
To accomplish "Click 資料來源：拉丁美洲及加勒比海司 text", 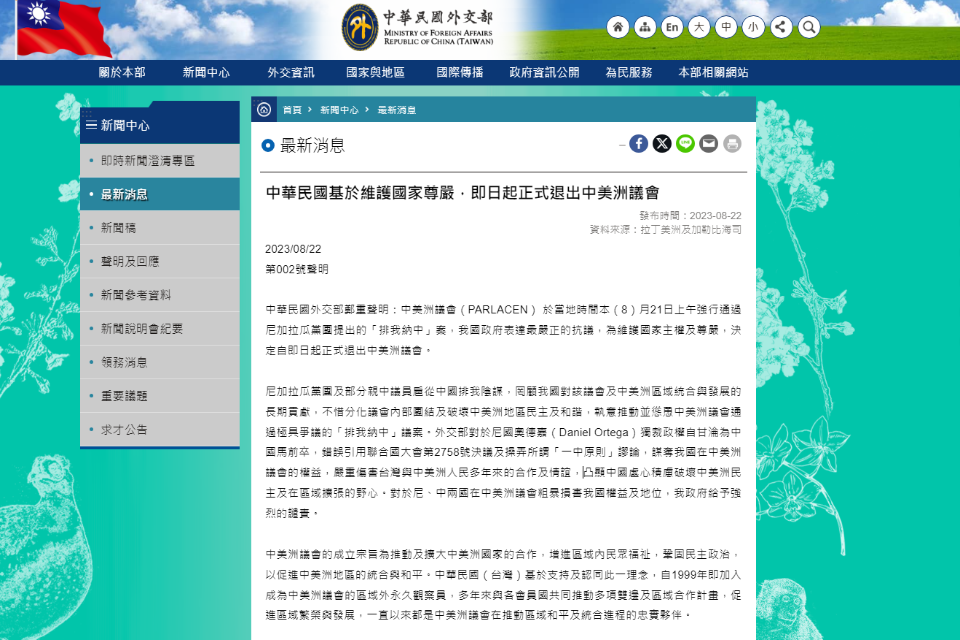I will (666, 230).
